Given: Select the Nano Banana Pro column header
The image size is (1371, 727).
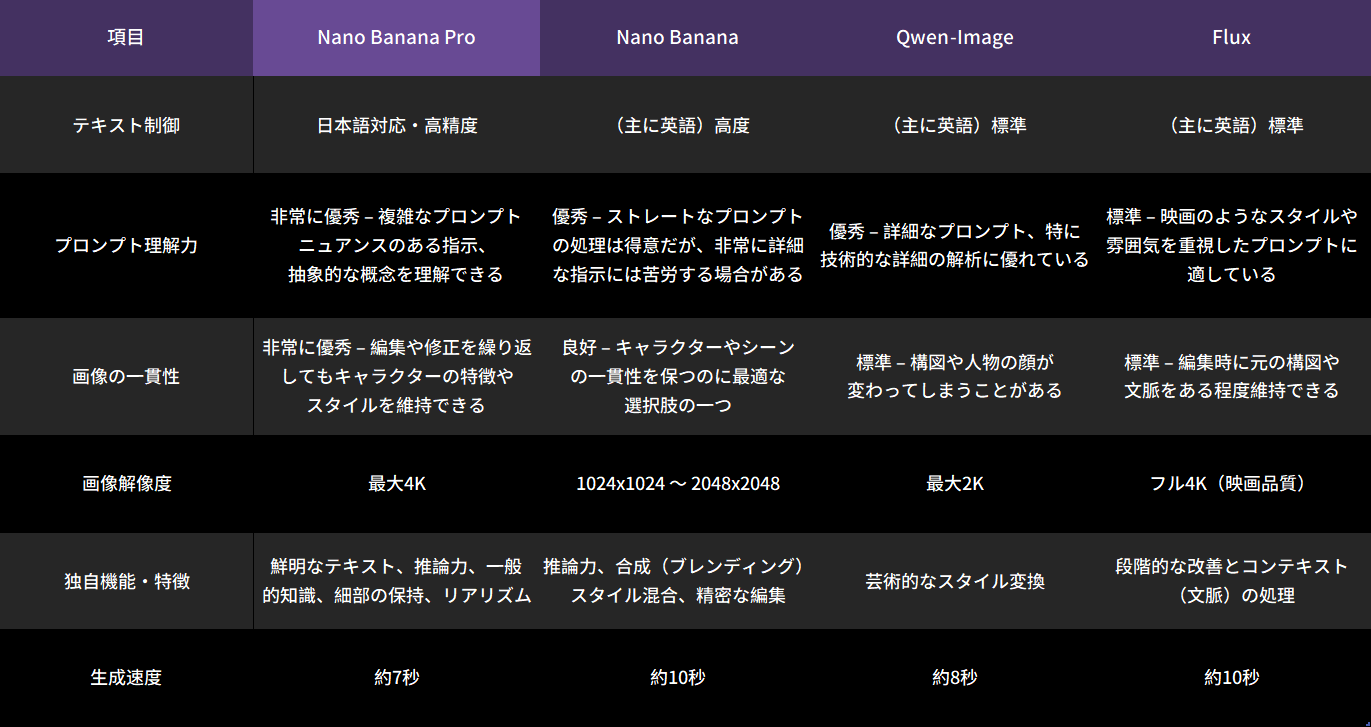Looking at the screenshot, I should 396,37.
